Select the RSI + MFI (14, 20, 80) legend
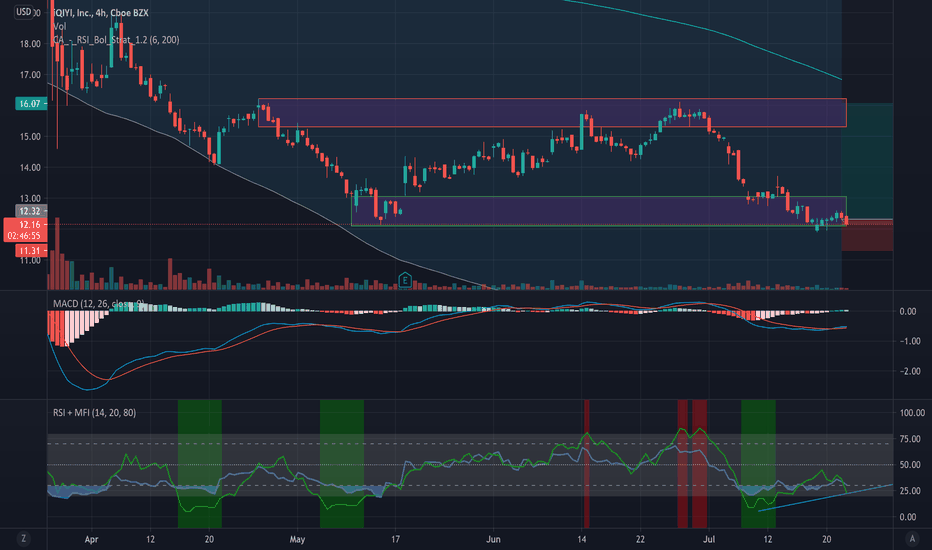This screenshot has height=550, width=932. pyautogui.click(x=95, y=413)
